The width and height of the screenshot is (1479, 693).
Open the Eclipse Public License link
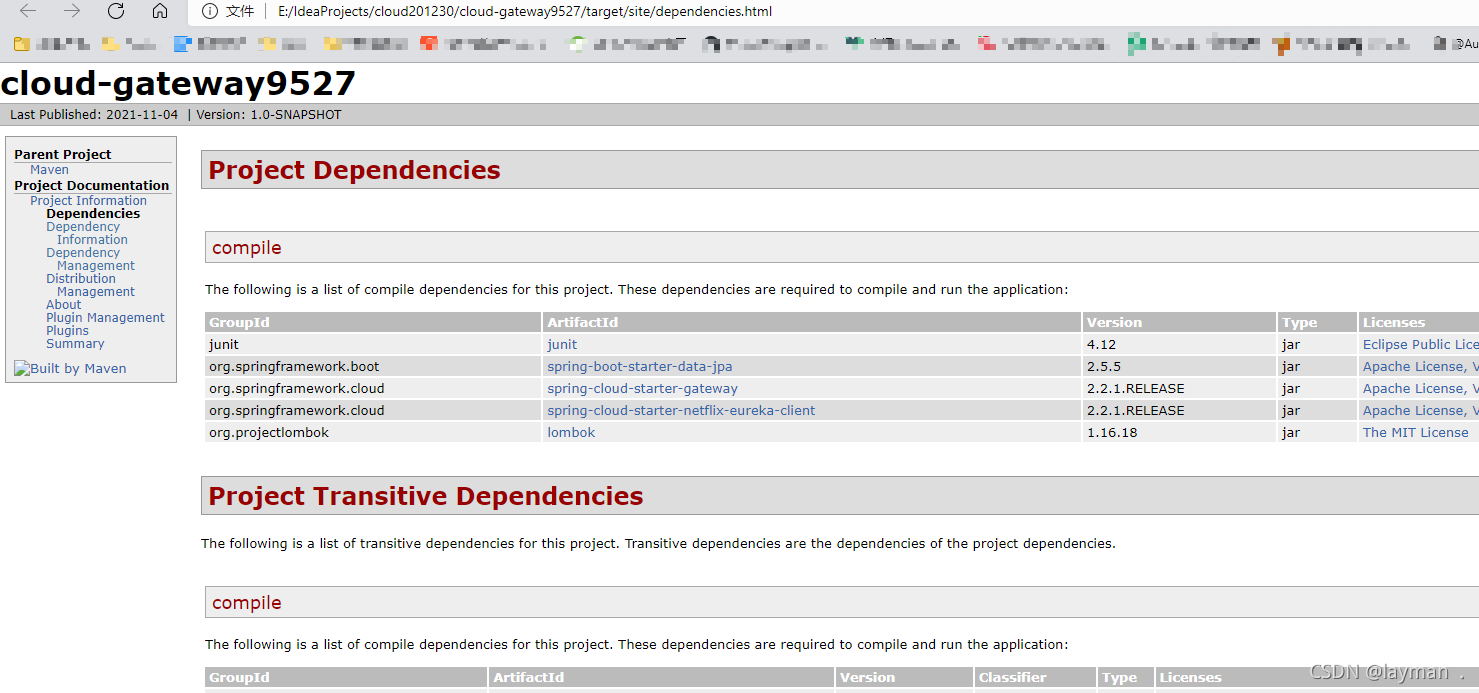point(1420,344)
